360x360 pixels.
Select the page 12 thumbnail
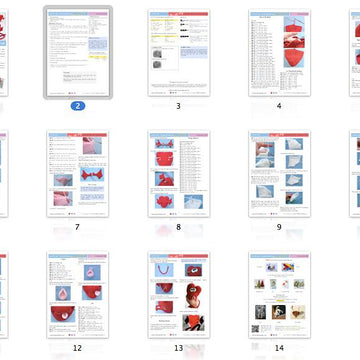pos(78,295)
